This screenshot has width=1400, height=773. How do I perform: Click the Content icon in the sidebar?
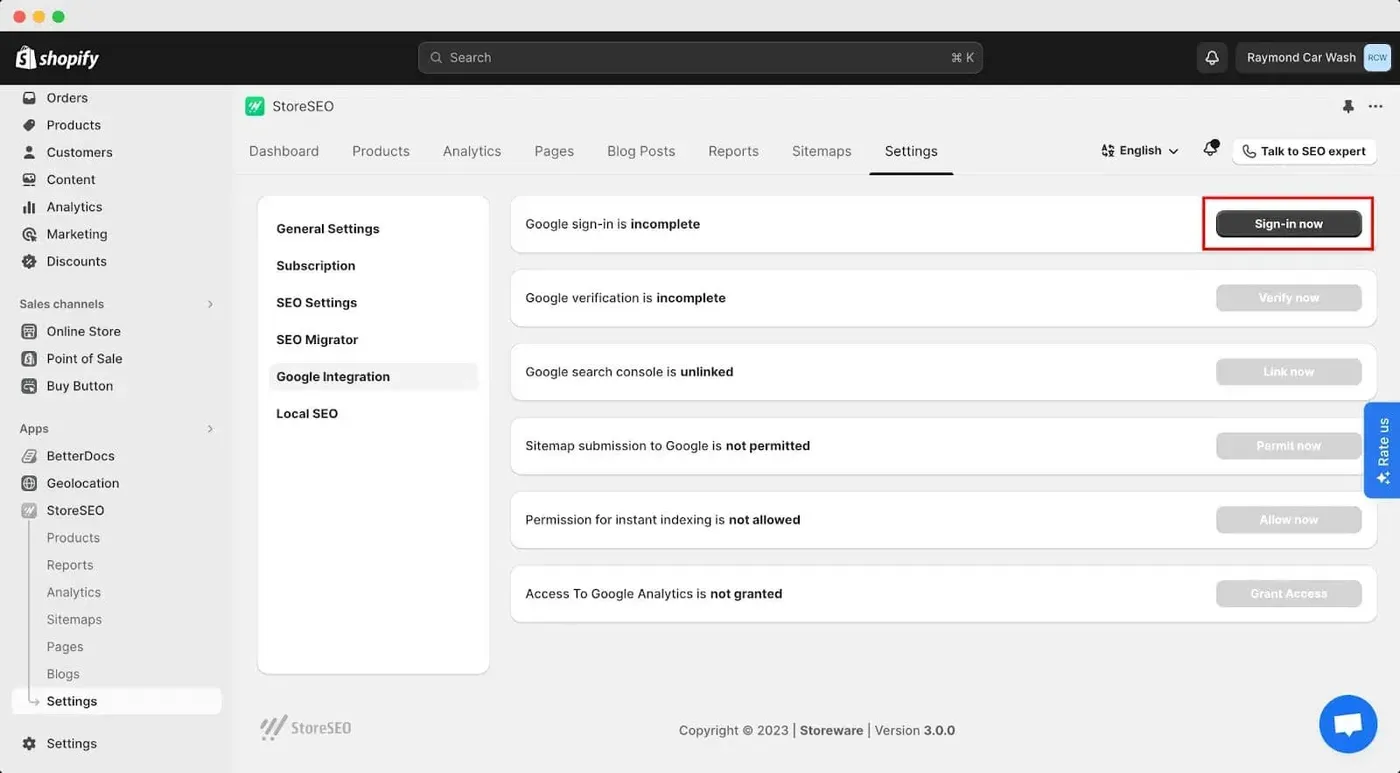click(29, 180)
